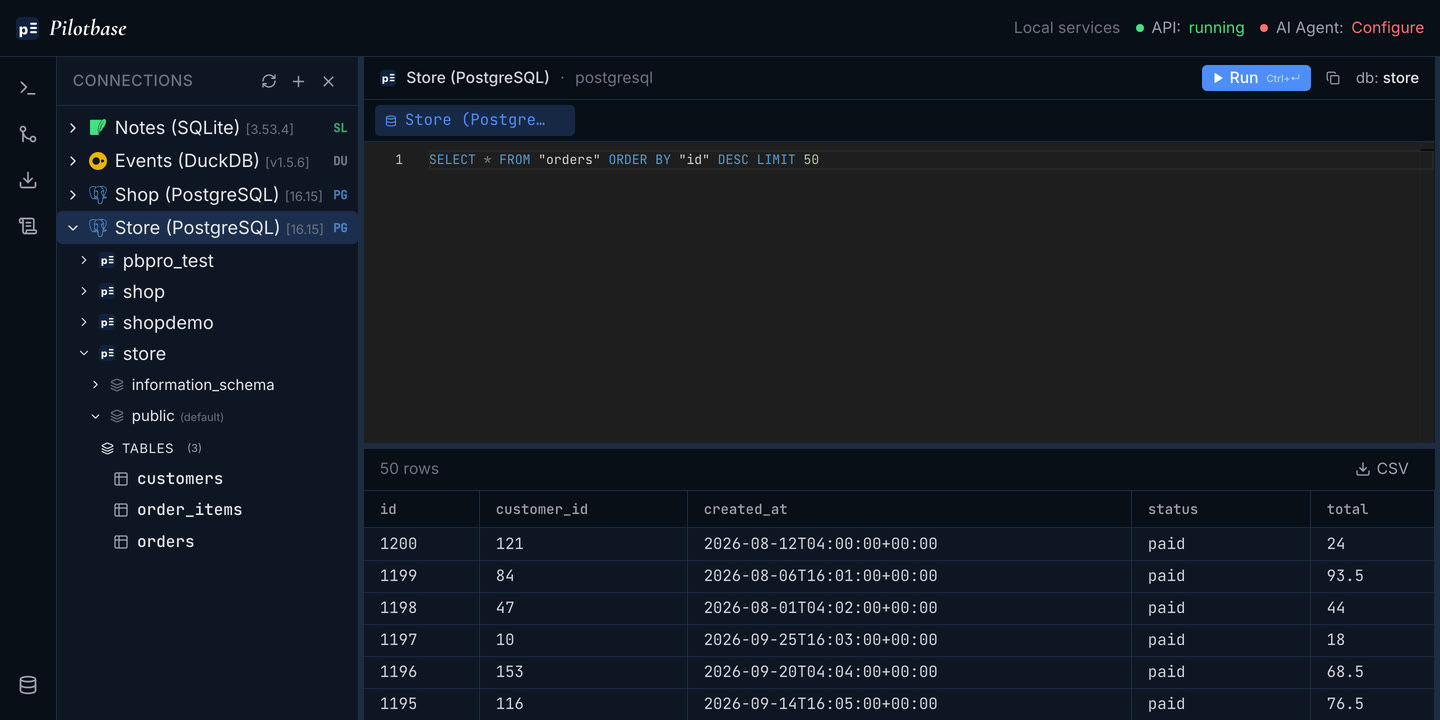Expand the shopdemo database

tap(84, 323)
